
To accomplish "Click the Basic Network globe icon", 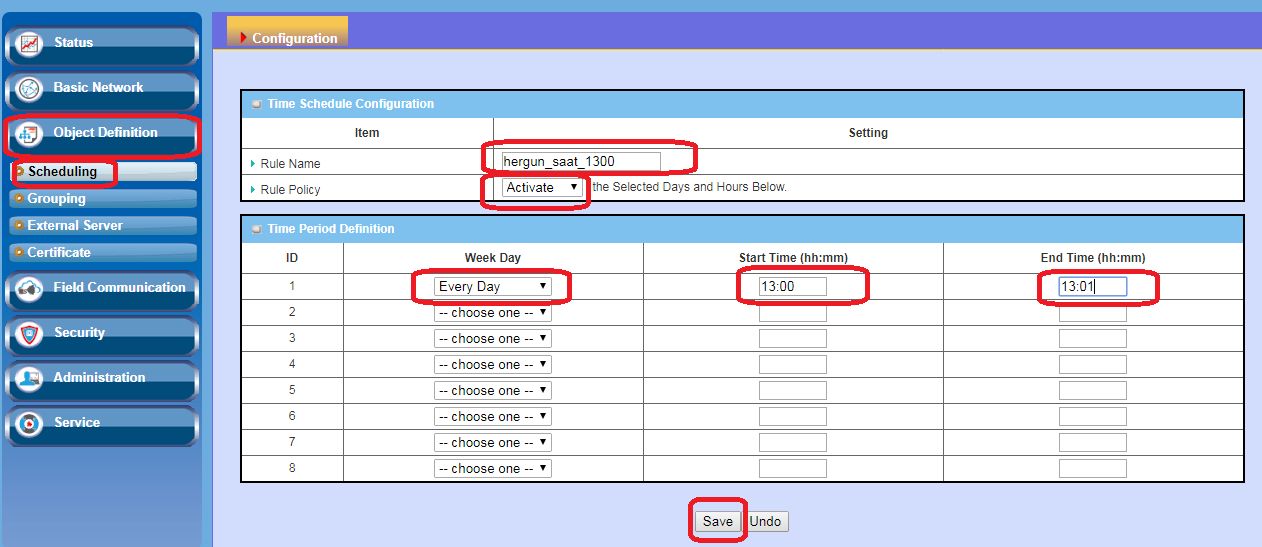I will (30, 89).
